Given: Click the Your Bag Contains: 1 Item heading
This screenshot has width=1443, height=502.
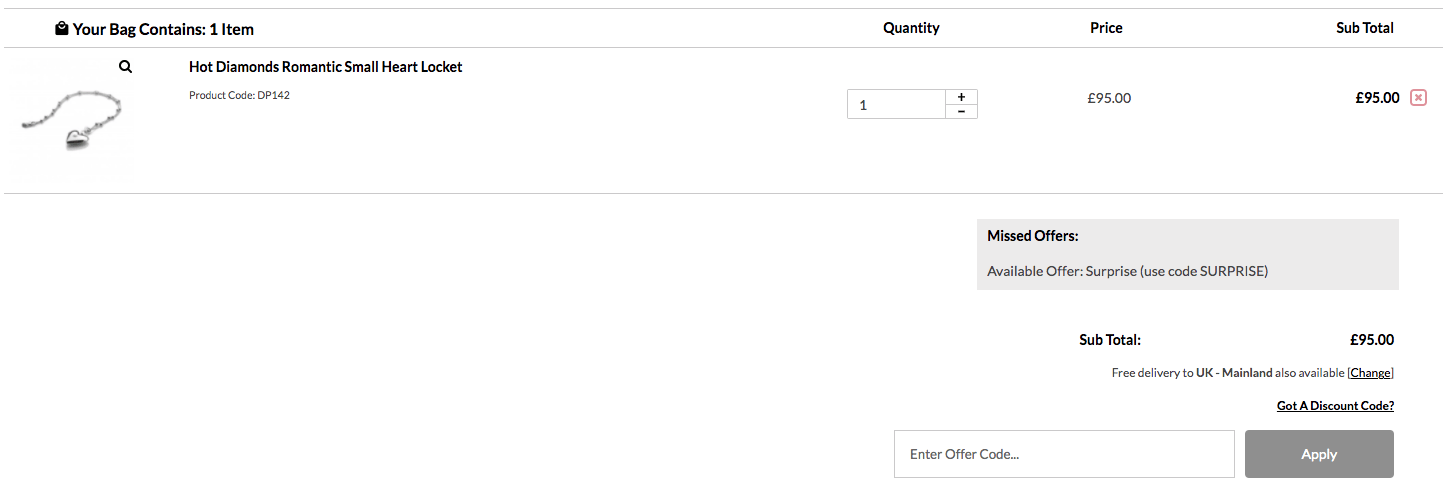Looking at the screenshot, I should pyautogui.click(x=163, y=29).
